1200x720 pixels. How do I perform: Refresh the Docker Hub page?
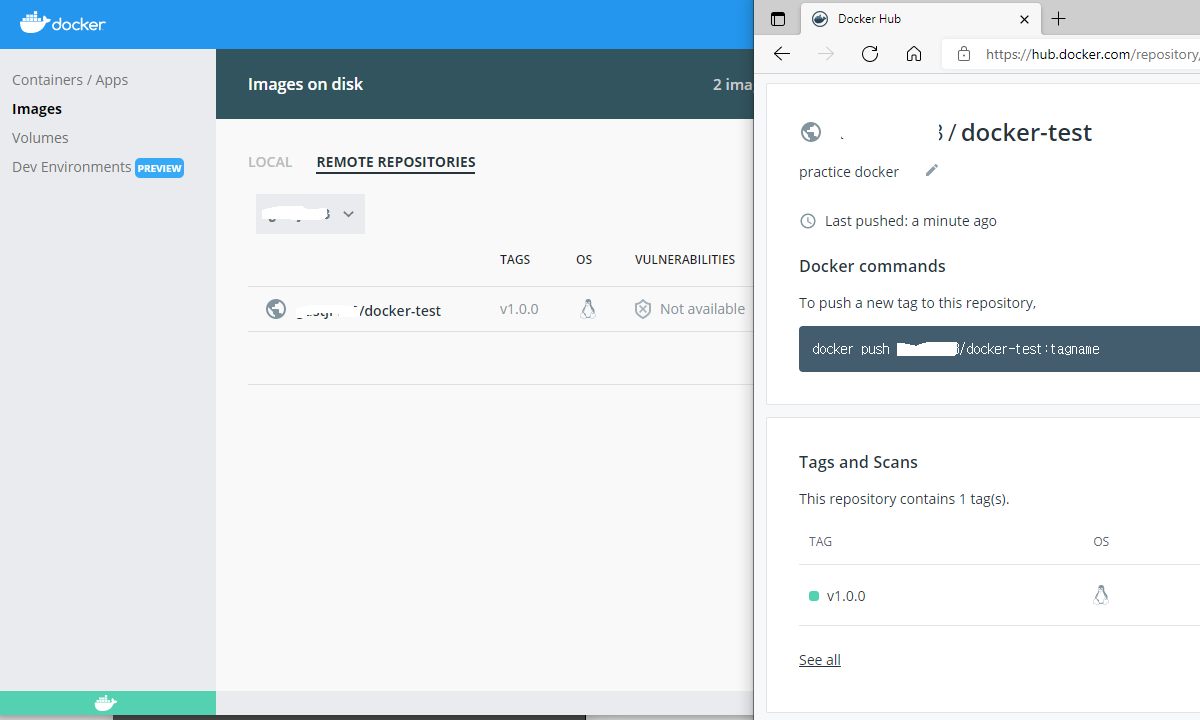click(x=870, y=54)
